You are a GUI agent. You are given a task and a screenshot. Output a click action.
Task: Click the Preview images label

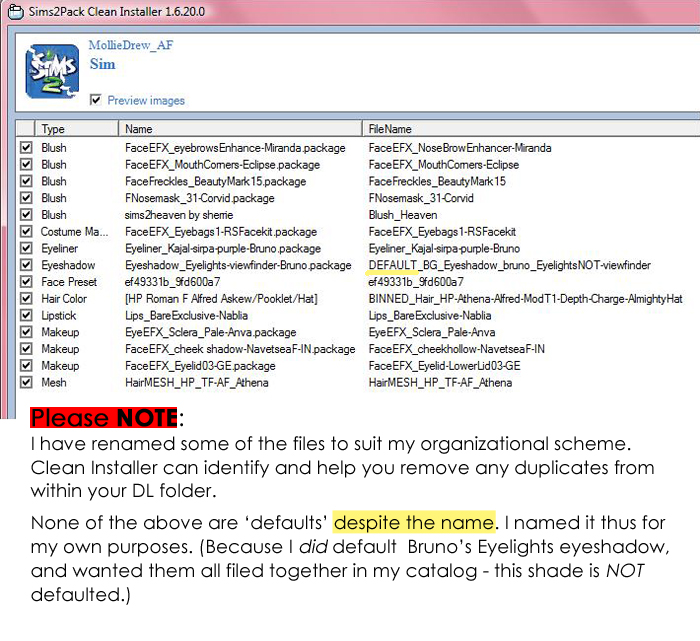pos(146,100)
